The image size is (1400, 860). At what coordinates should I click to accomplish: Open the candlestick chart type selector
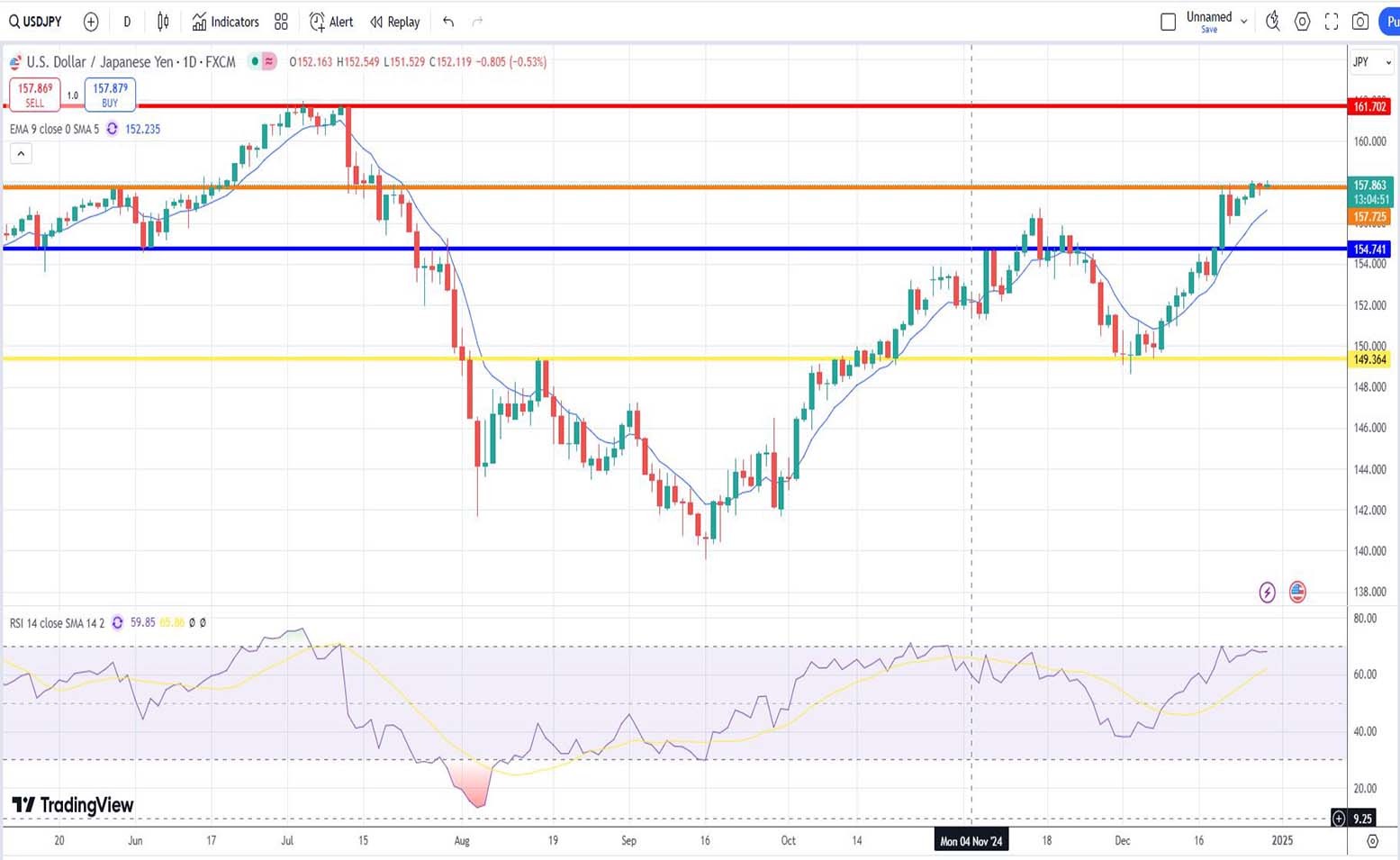coord(163,22)
